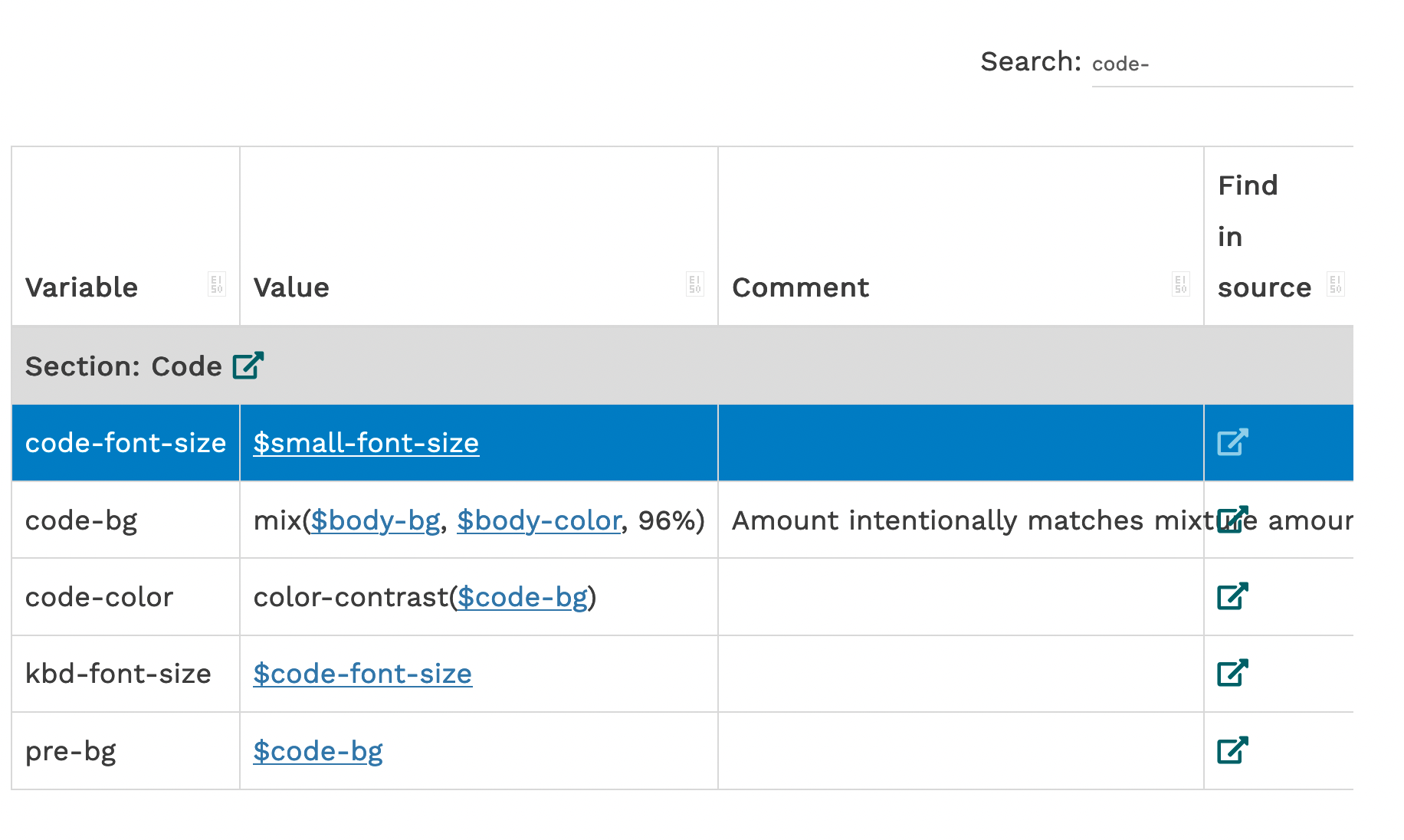This screenshot has width=1404, height=840.
Task: Open source for the code-bg variable
Action: point(1232,519)
